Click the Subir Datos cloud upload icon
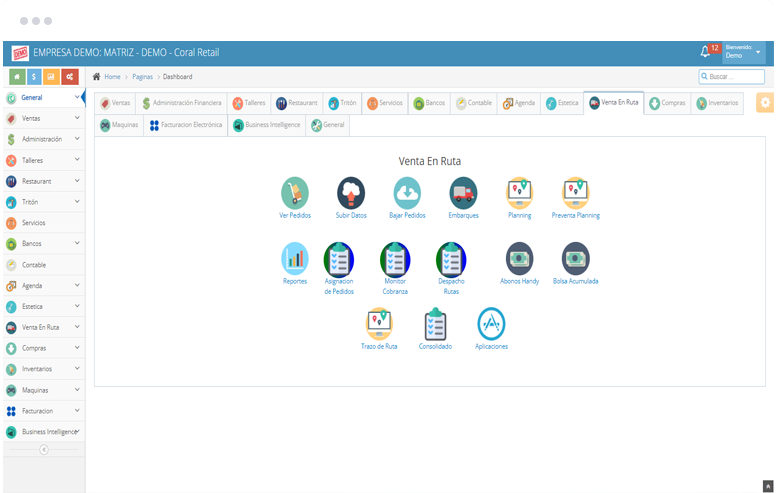 351,193
